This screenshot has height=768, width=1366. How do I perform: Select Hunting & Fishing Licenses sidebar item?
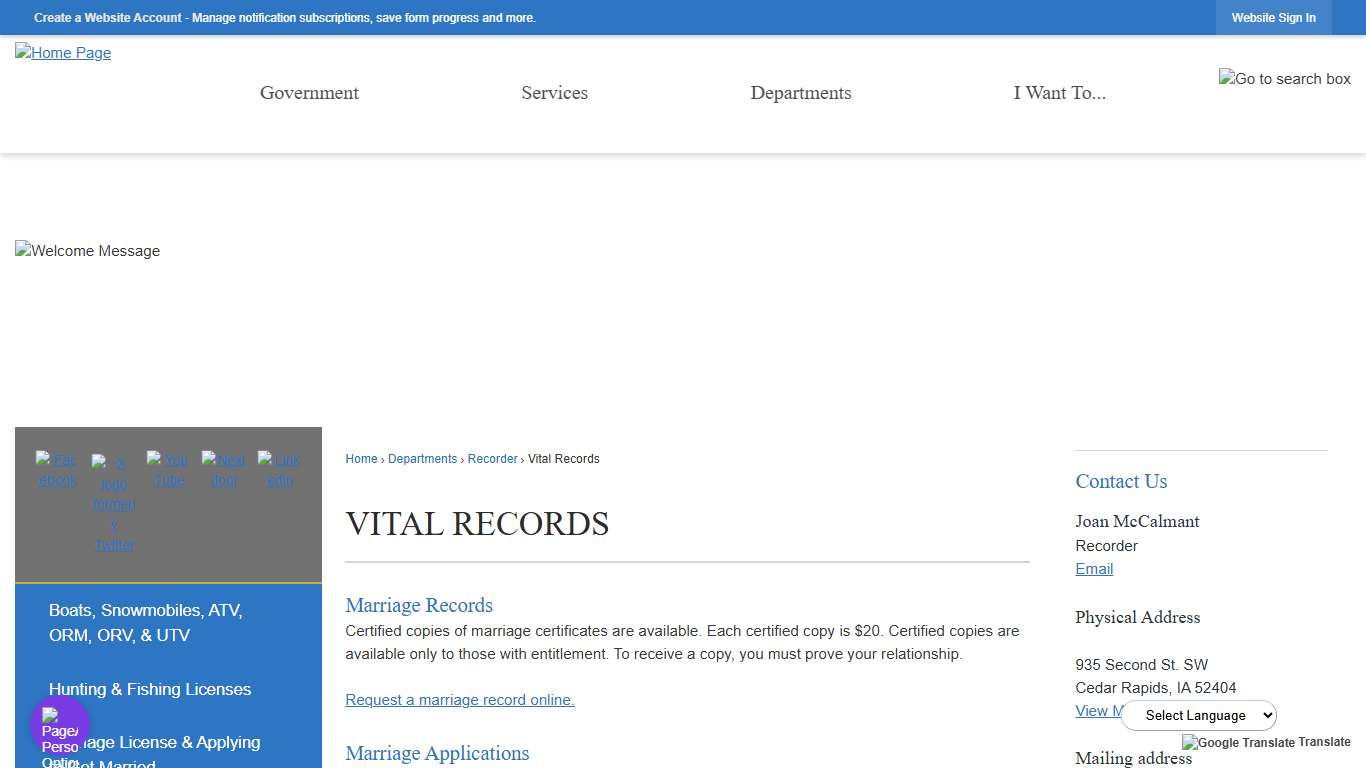pos(150,689)
